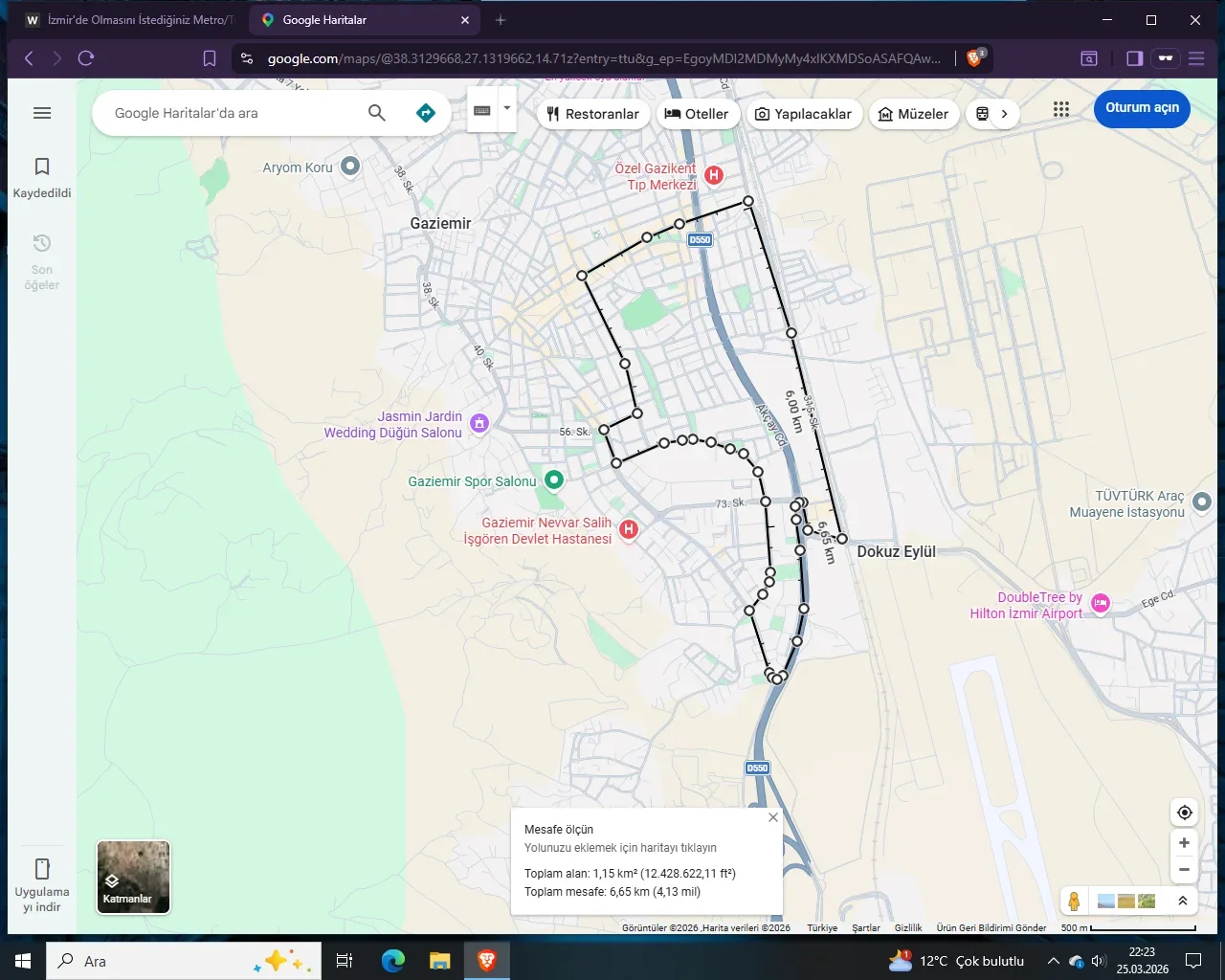Show more category chips arrow

(1004, 114)
